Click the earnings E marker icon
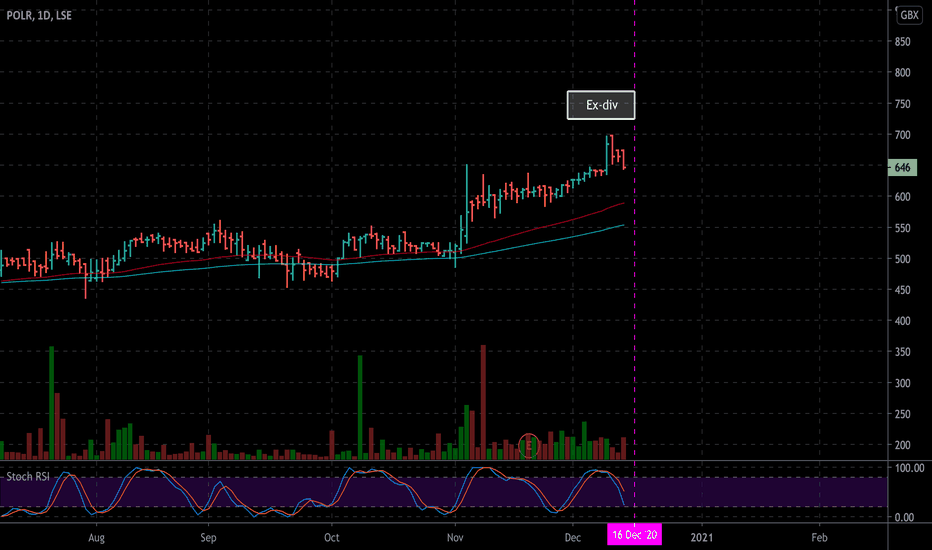The image size is (932, 550). click(528, 445)
